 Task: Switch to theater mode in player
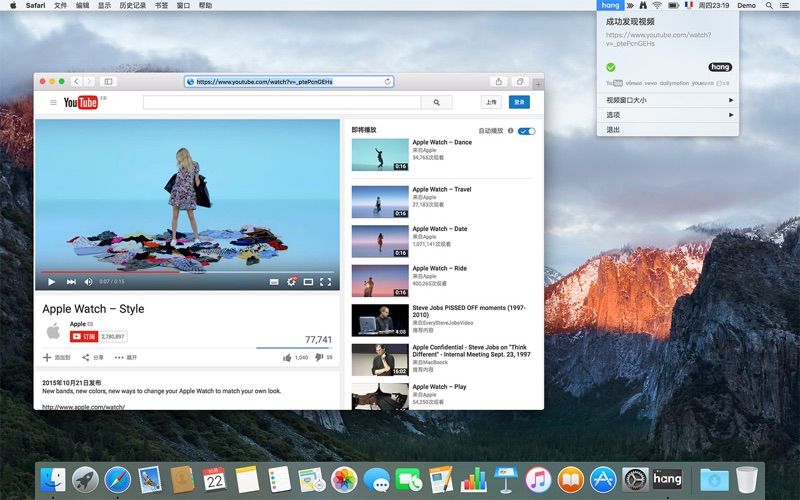click(x=308, y=282)
